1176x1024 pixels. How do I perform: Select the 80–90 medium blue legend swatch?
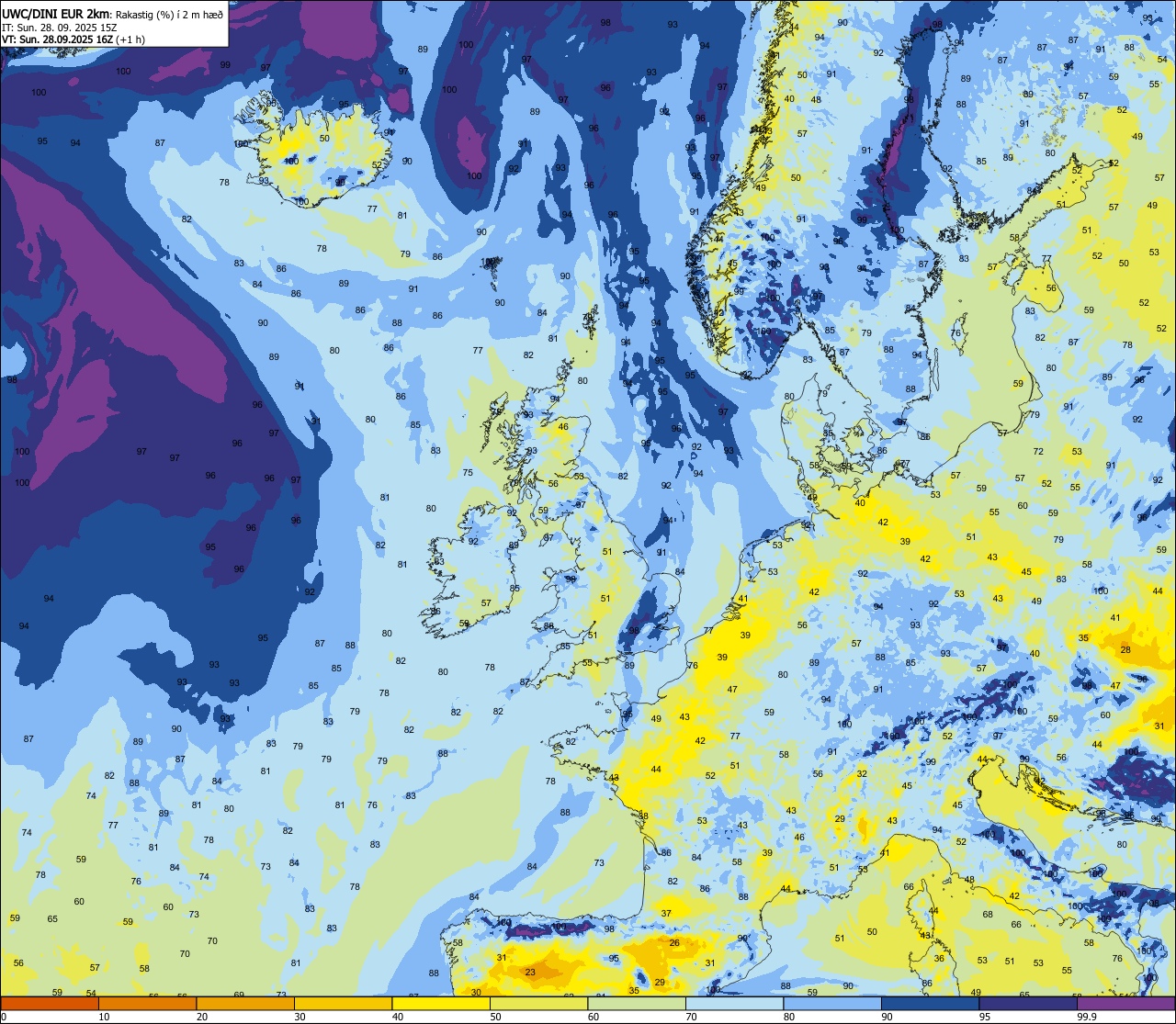click(832, 1003)
